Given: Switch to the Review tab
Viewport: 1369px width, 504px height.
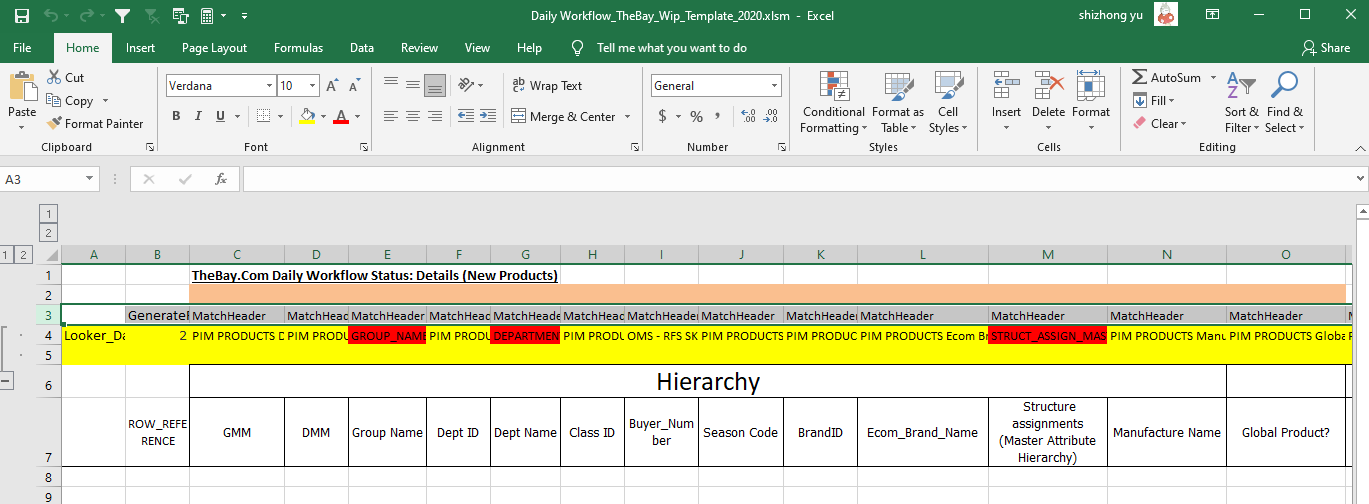Looking at the screenshot, I should 419,48.
